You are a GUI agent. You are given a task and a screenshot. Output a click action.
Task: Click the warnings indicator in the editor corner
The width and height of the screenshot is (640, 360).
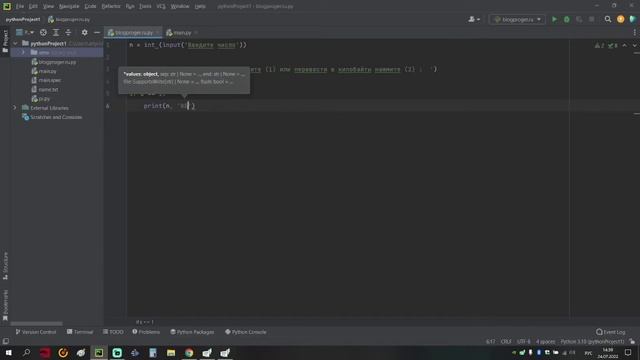pyautogui.click(x=600, y=45)
